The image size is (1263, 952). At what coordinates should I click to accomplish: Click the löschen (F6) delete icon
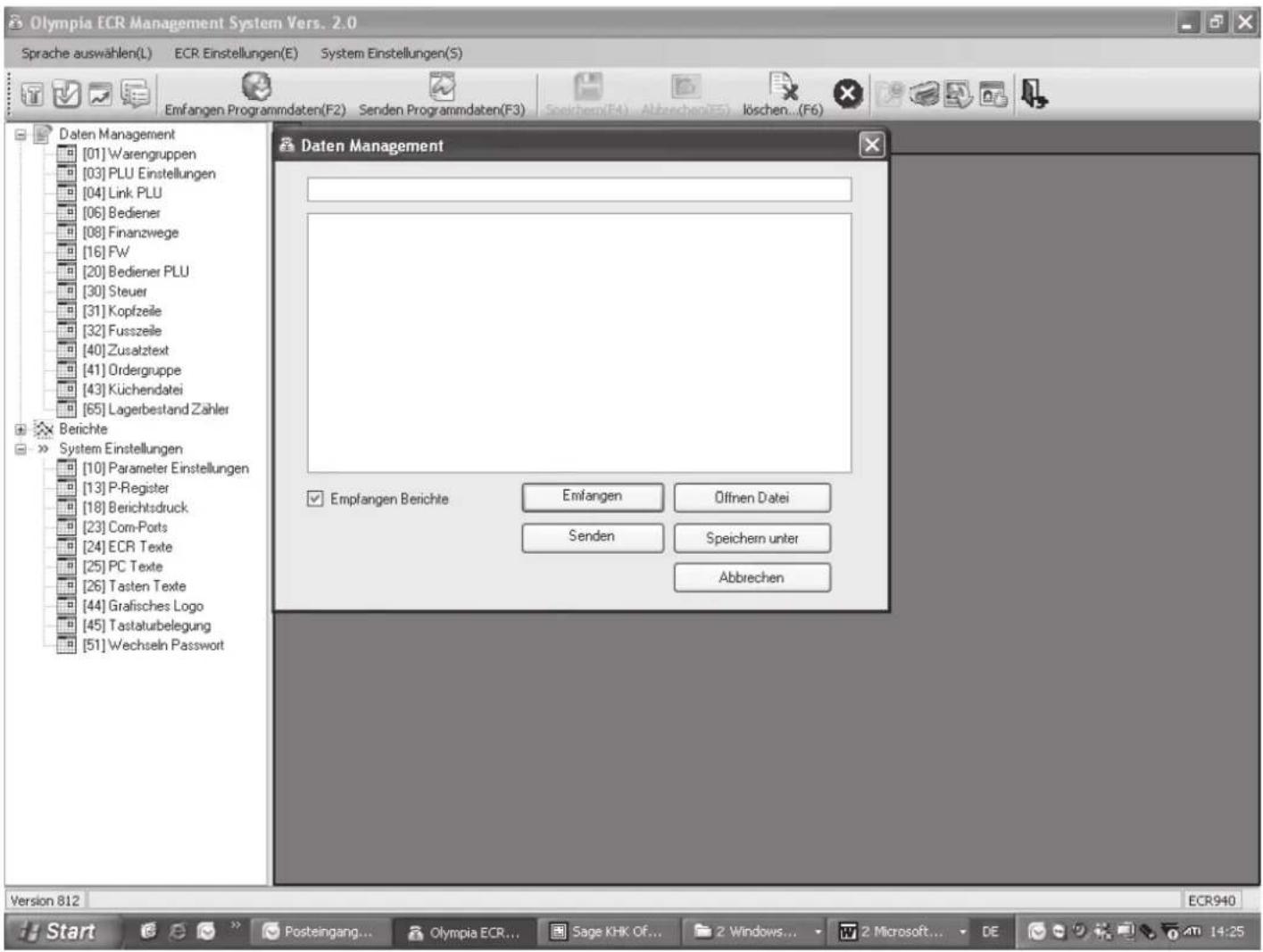783,87
